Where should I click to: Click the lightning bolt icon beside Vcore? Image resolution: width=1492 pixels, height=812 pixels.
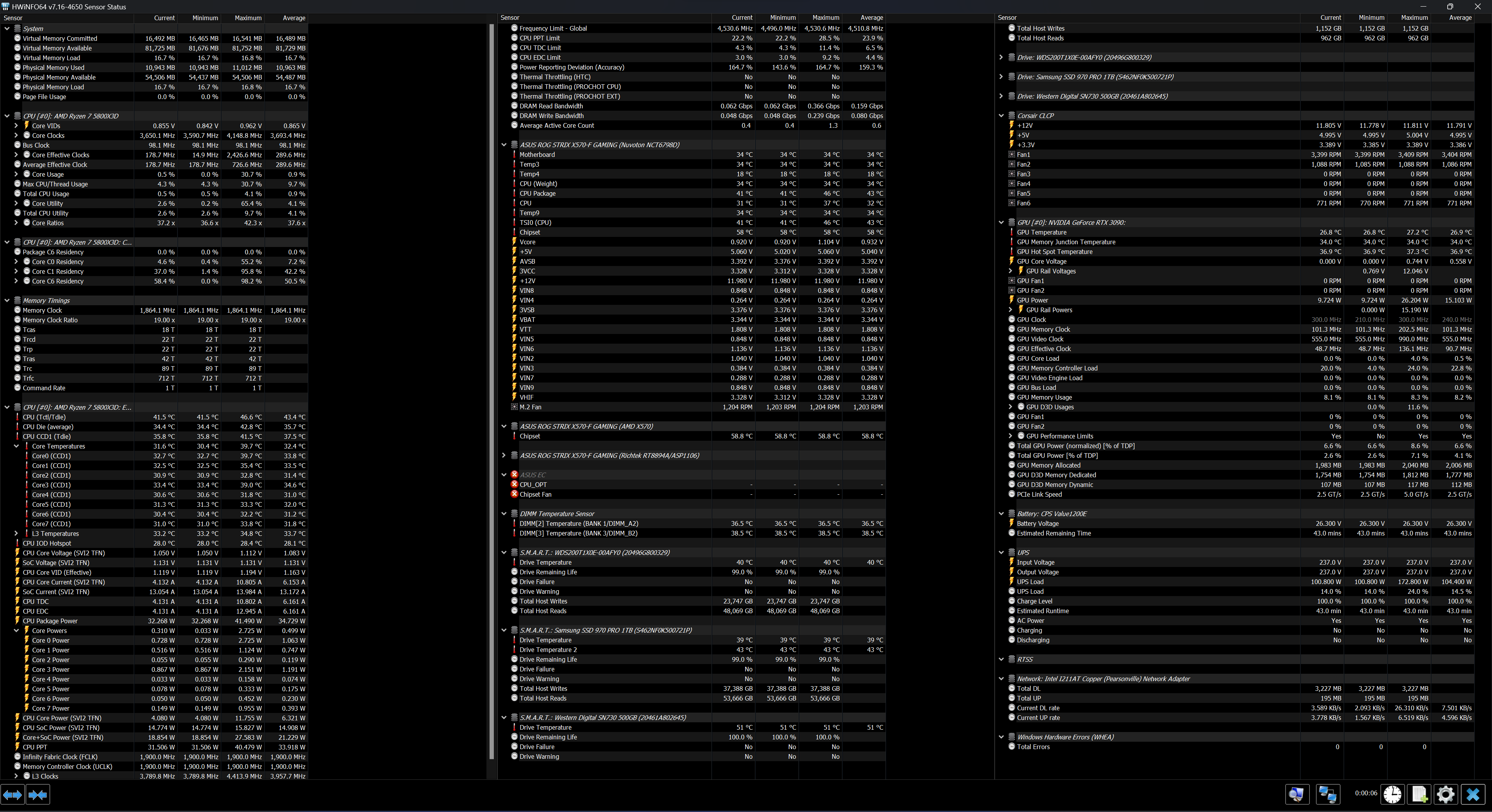(514, 242)
